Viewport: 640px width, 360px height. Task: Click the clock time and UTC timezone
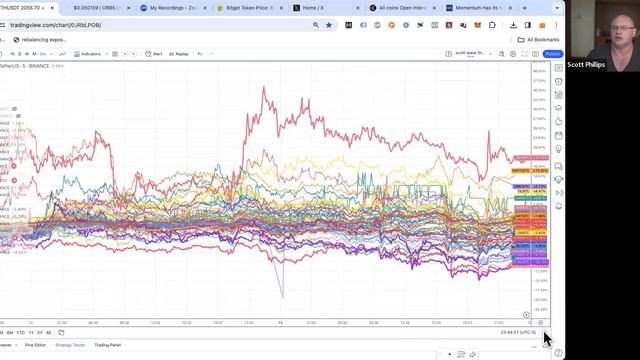(518, 332)
